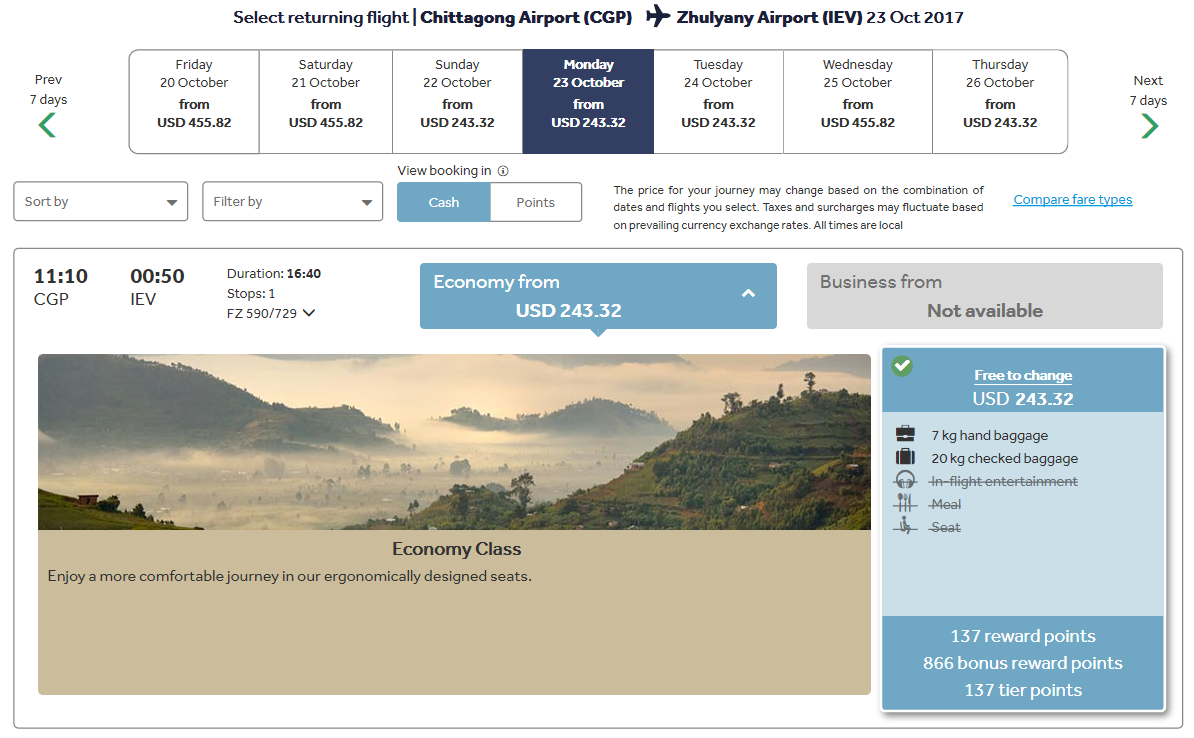Click the meal cutlery icon
1194x738 pixels.
905,503
